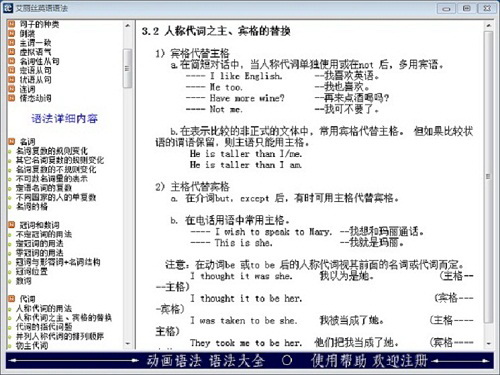Open 代词的指代问题 lesson
The image size is (500, 375).
coord(44,327)
